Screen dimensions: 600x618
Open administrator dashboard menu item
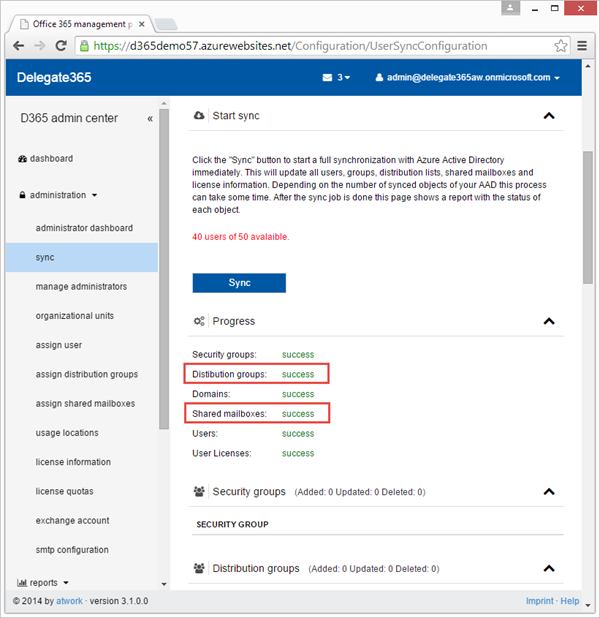(x=84, y=228)
